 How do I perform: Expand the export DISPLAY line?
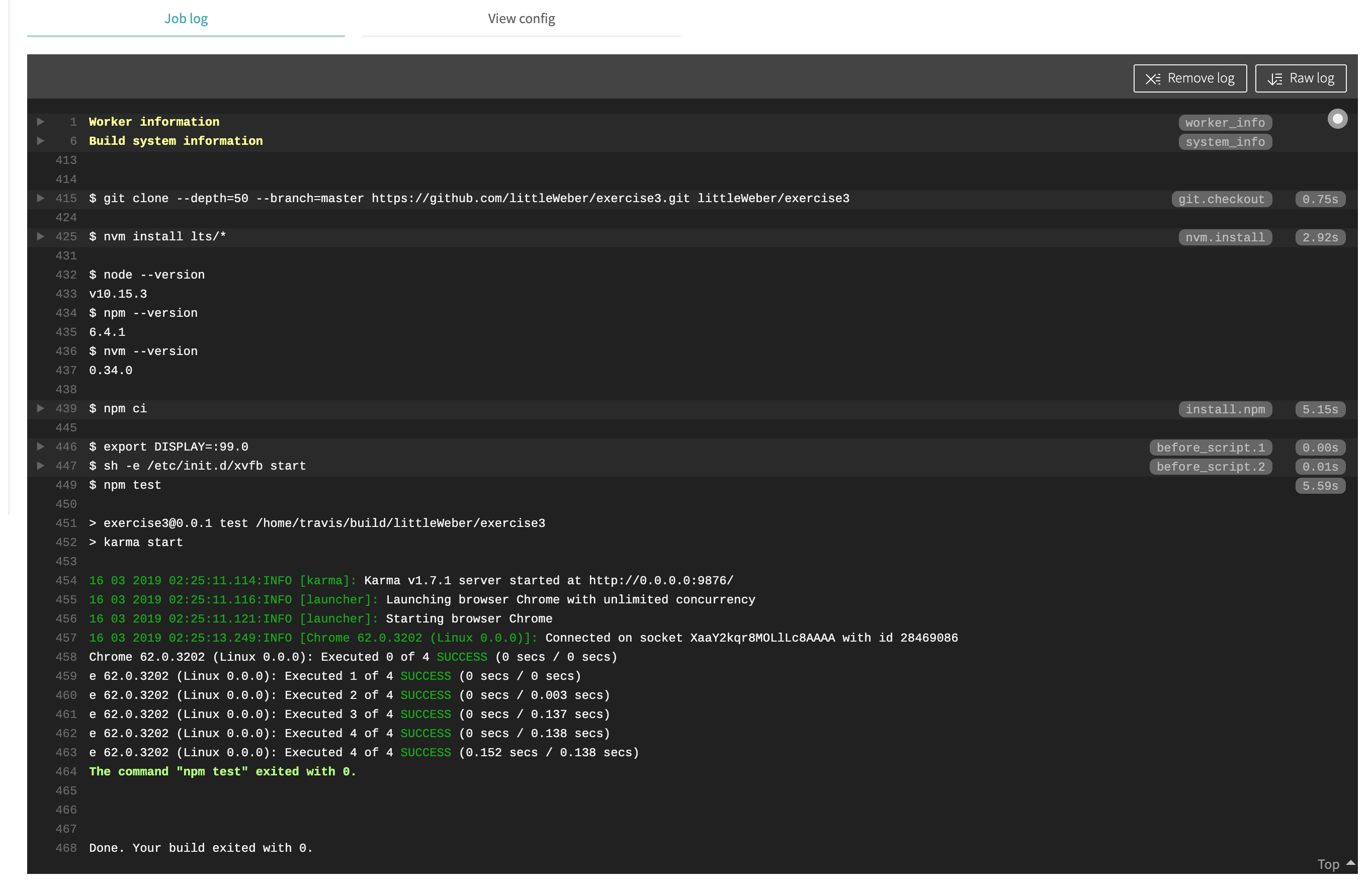(x=40, y=447)
